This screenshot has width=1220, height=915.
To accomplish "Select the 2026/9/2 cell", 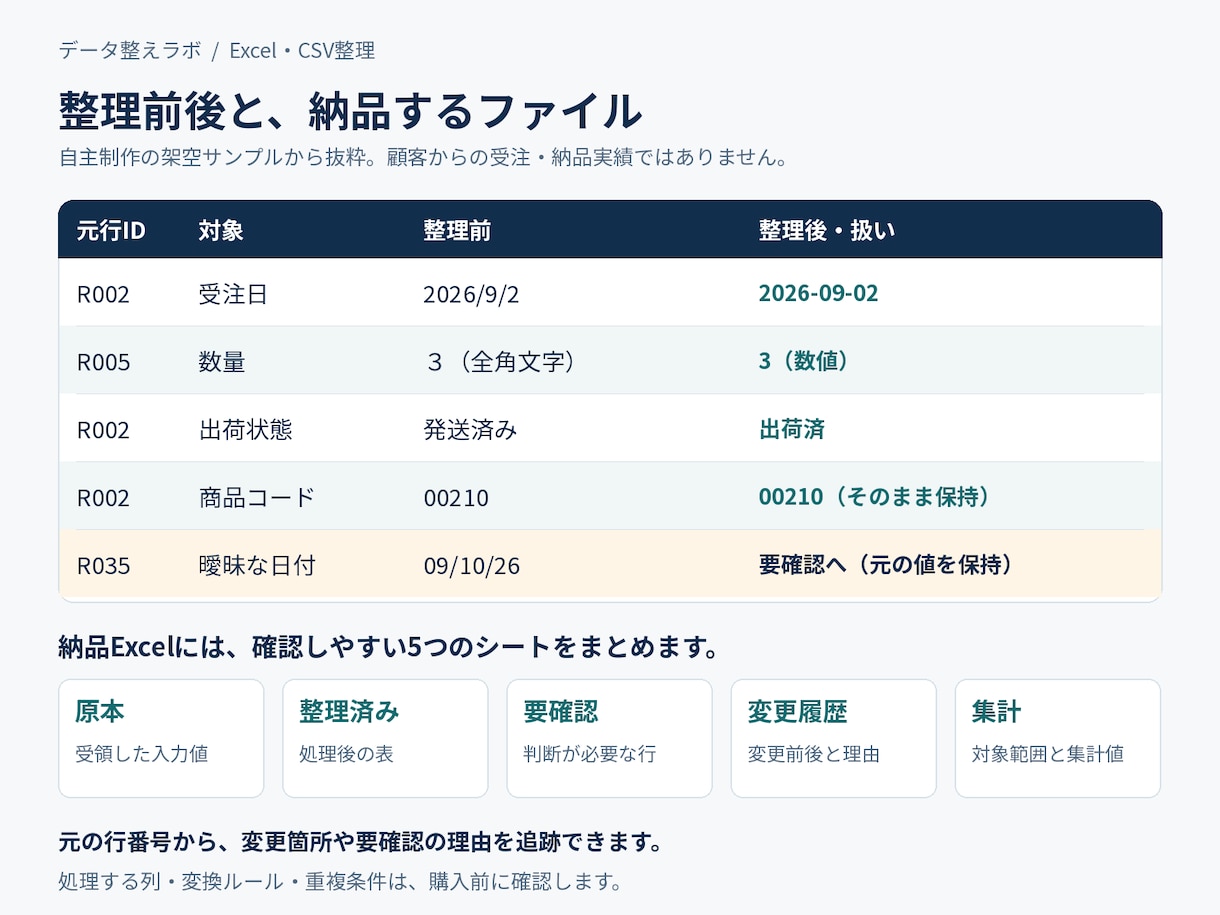I will pyautogui.click(x=471, y=294).
